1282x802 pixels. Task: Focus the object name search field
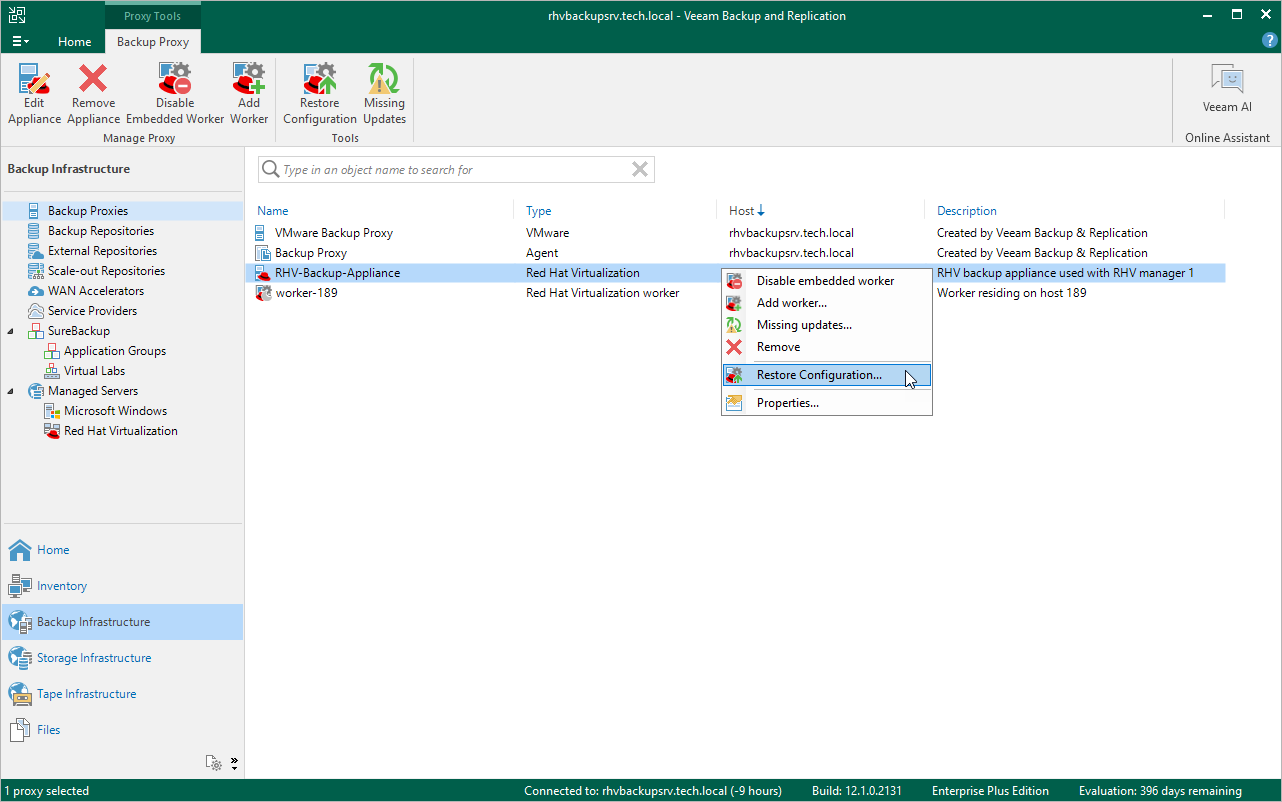[455, 170]
